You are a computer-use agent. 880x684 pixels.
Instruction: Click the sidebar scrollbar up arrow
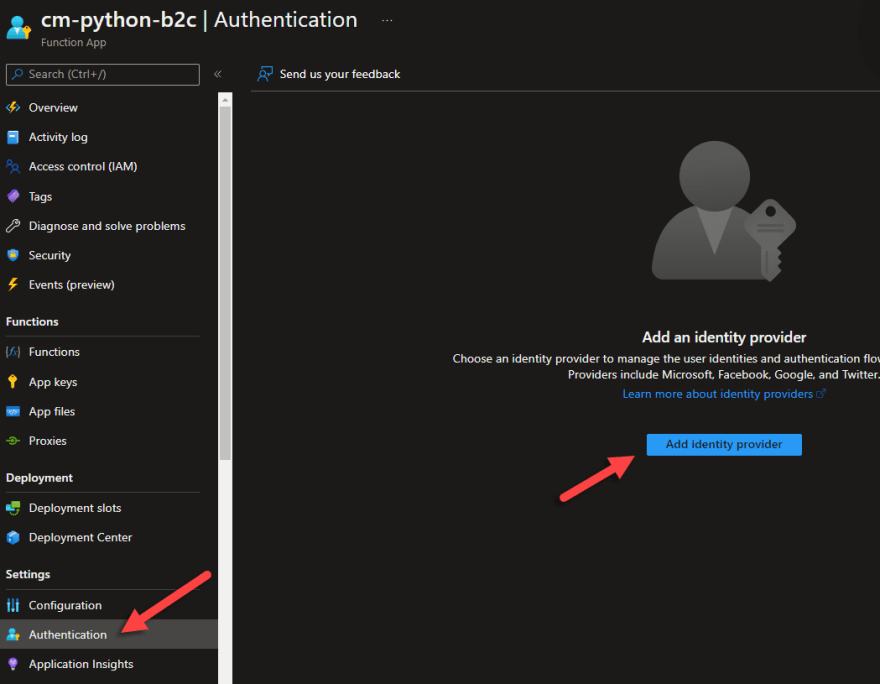(225, 100)
